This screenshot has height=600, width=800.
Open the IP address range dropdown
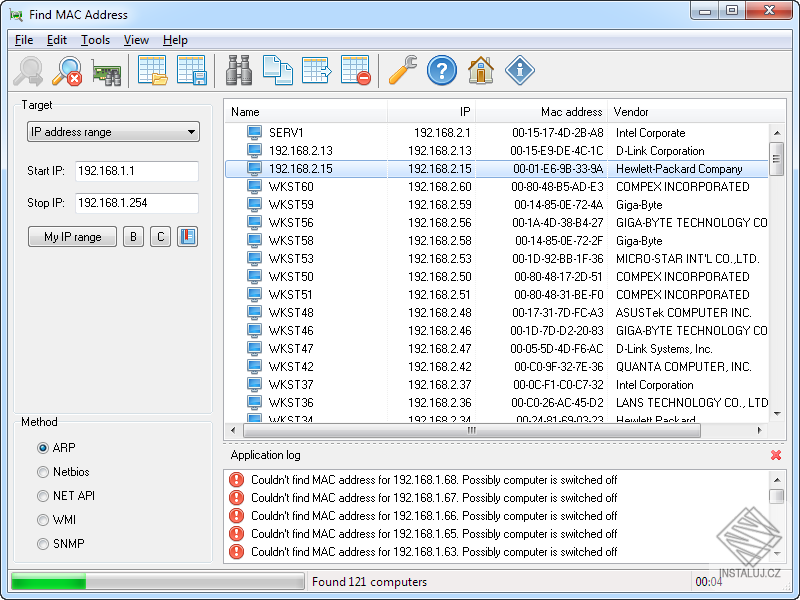[x=113, y=132]
